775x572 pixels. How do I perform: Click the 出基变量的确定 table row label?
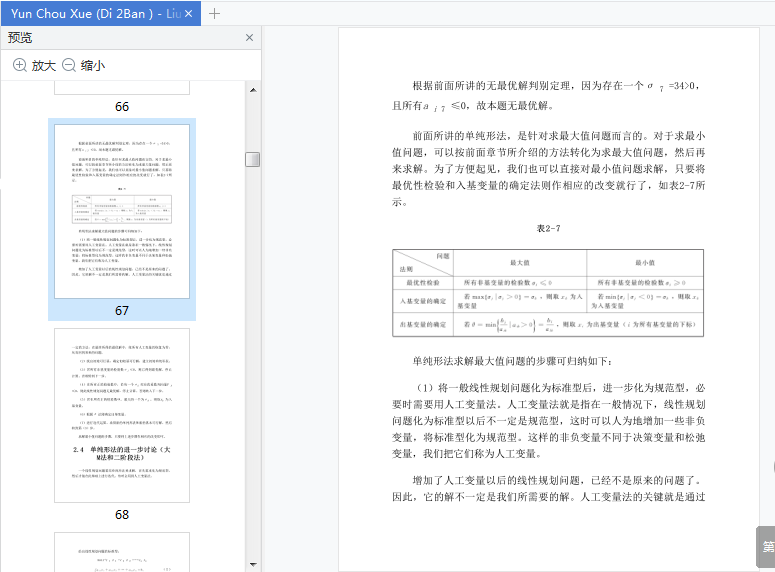pos(423,324)
